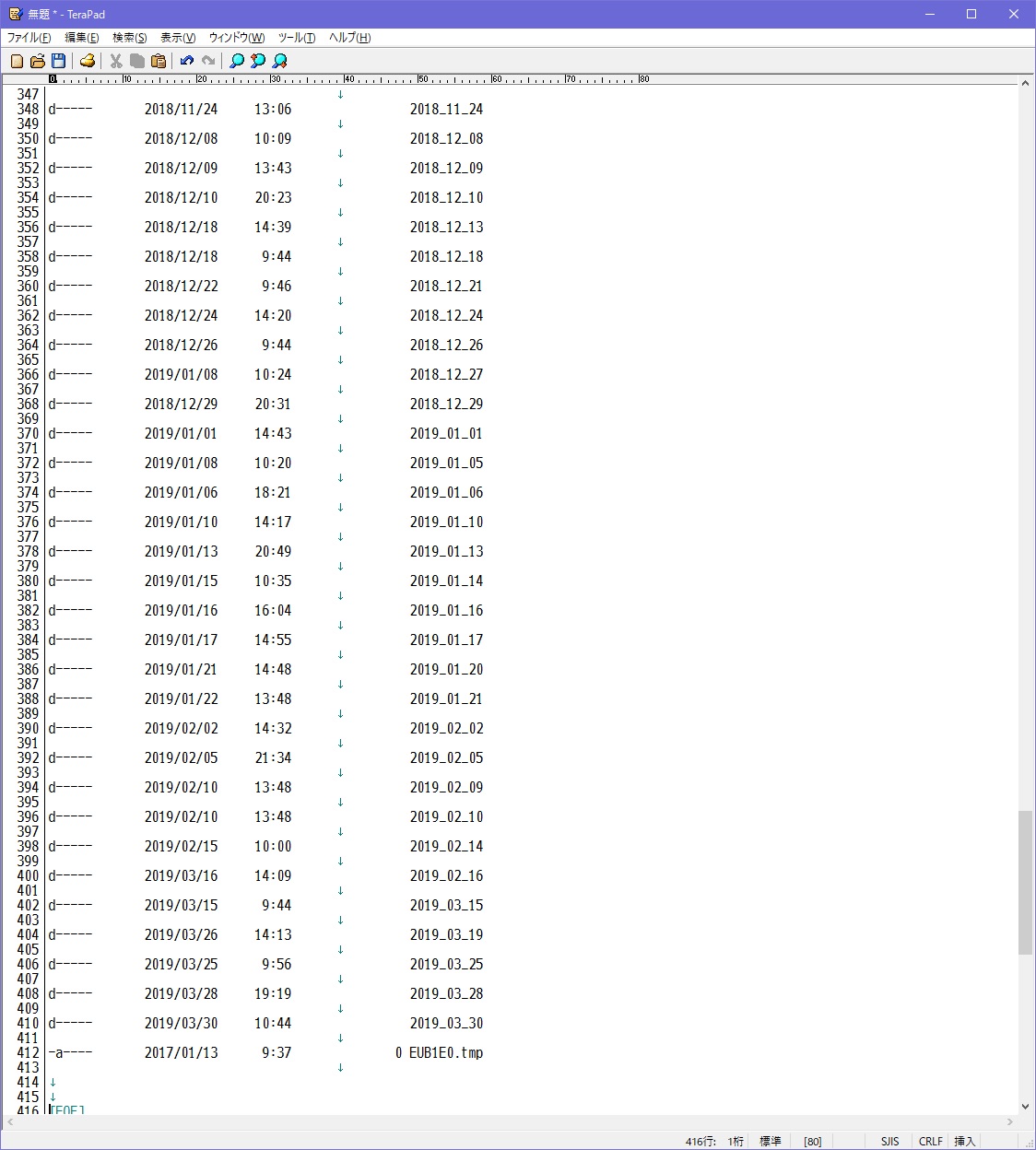Click date 2019/01/15 on line 380
The width and height of the screenshot is (1036, 1150).
coord(182,581)
